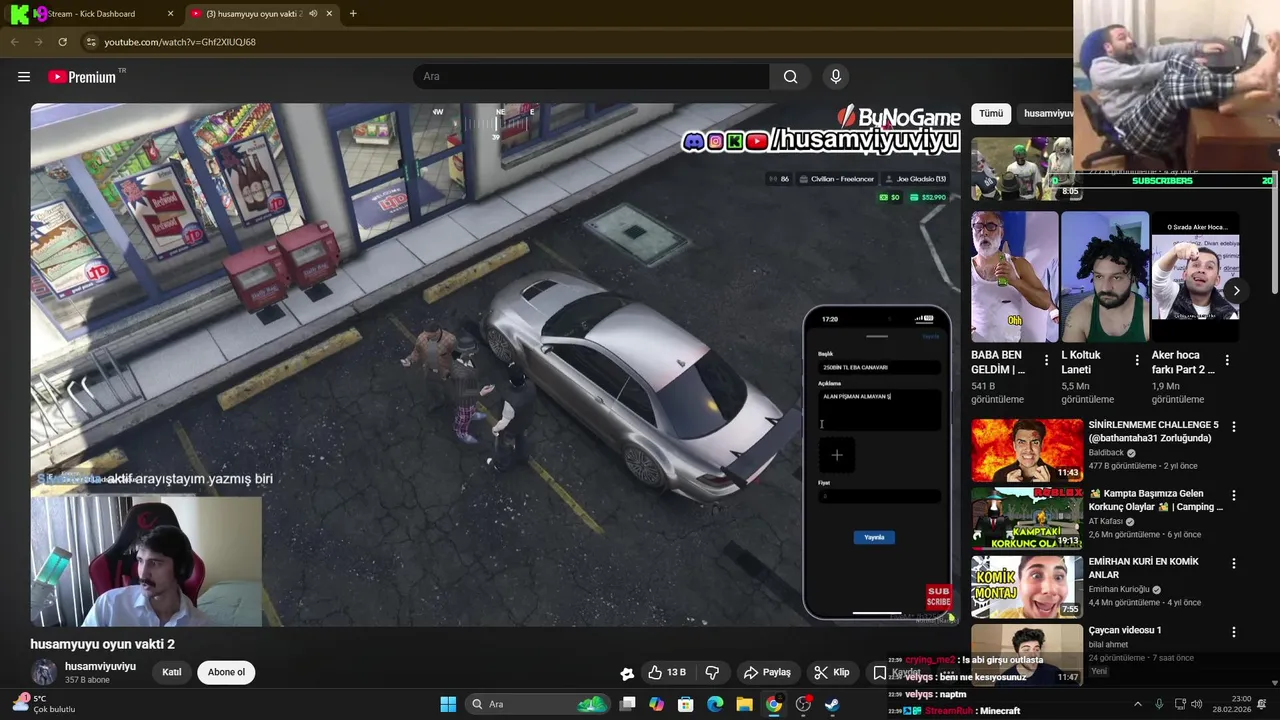
Task: Select the Tümü filter chip
Action: coord(991,114)
